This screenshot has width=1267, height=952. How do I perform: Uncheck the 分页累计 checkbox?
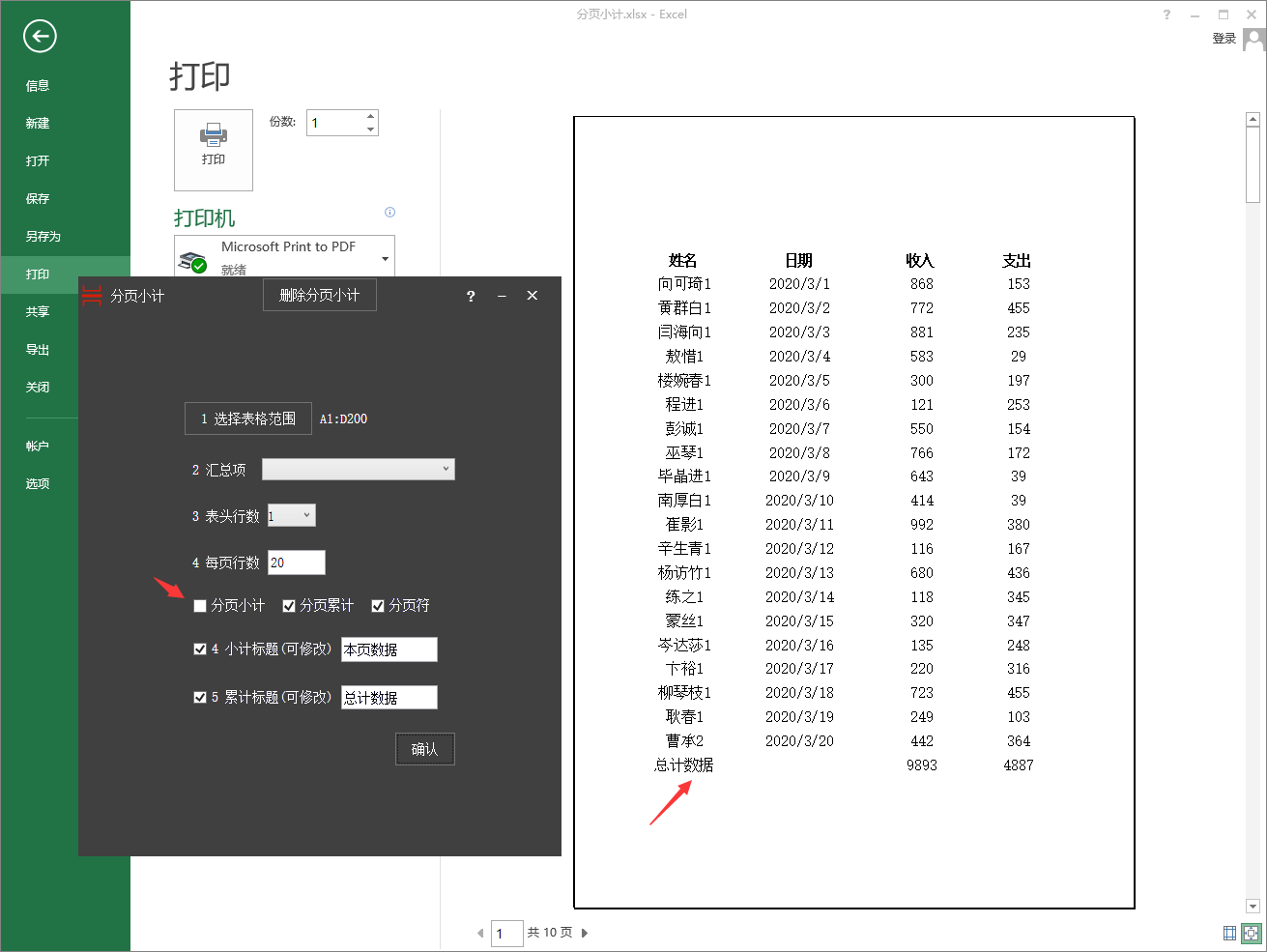289,606
